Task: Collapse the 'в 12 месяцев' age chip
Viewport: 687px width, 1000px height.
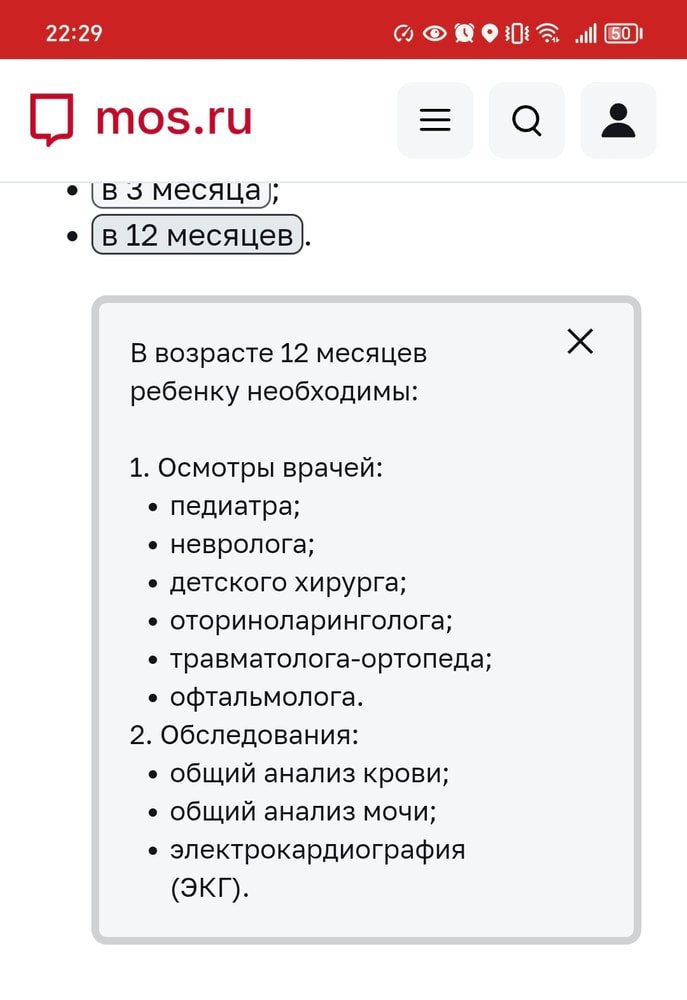Action: tap(196, 235)
